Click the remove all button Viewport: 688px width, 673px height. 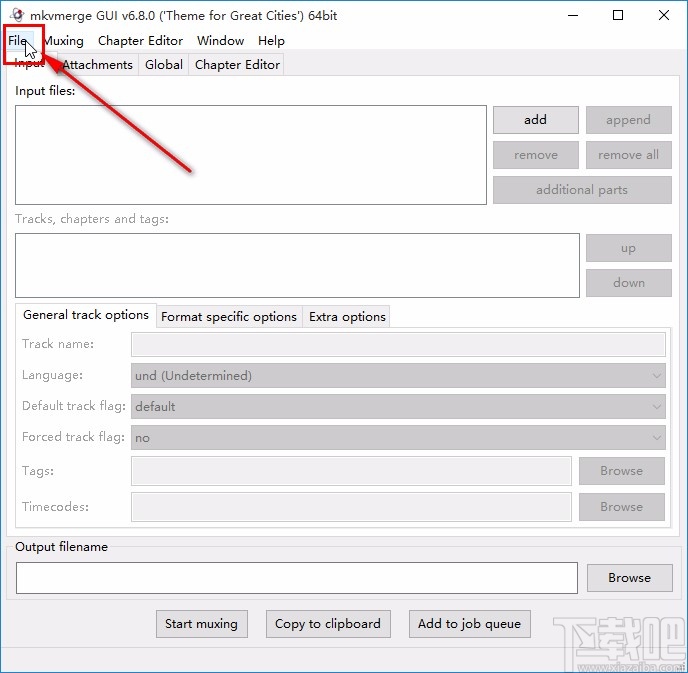628,155
